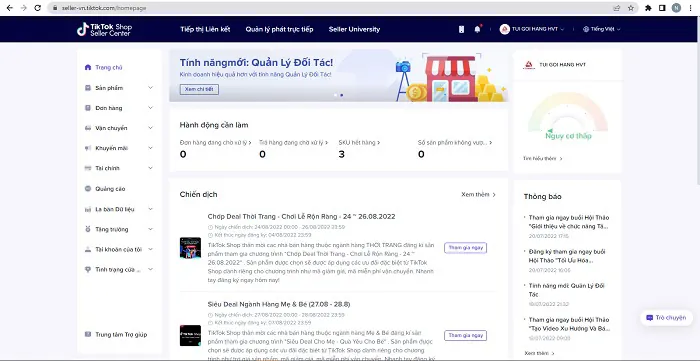
Task: Expand the Tăng trưởng sidebar chevron
Action: [x=150, y=229]
